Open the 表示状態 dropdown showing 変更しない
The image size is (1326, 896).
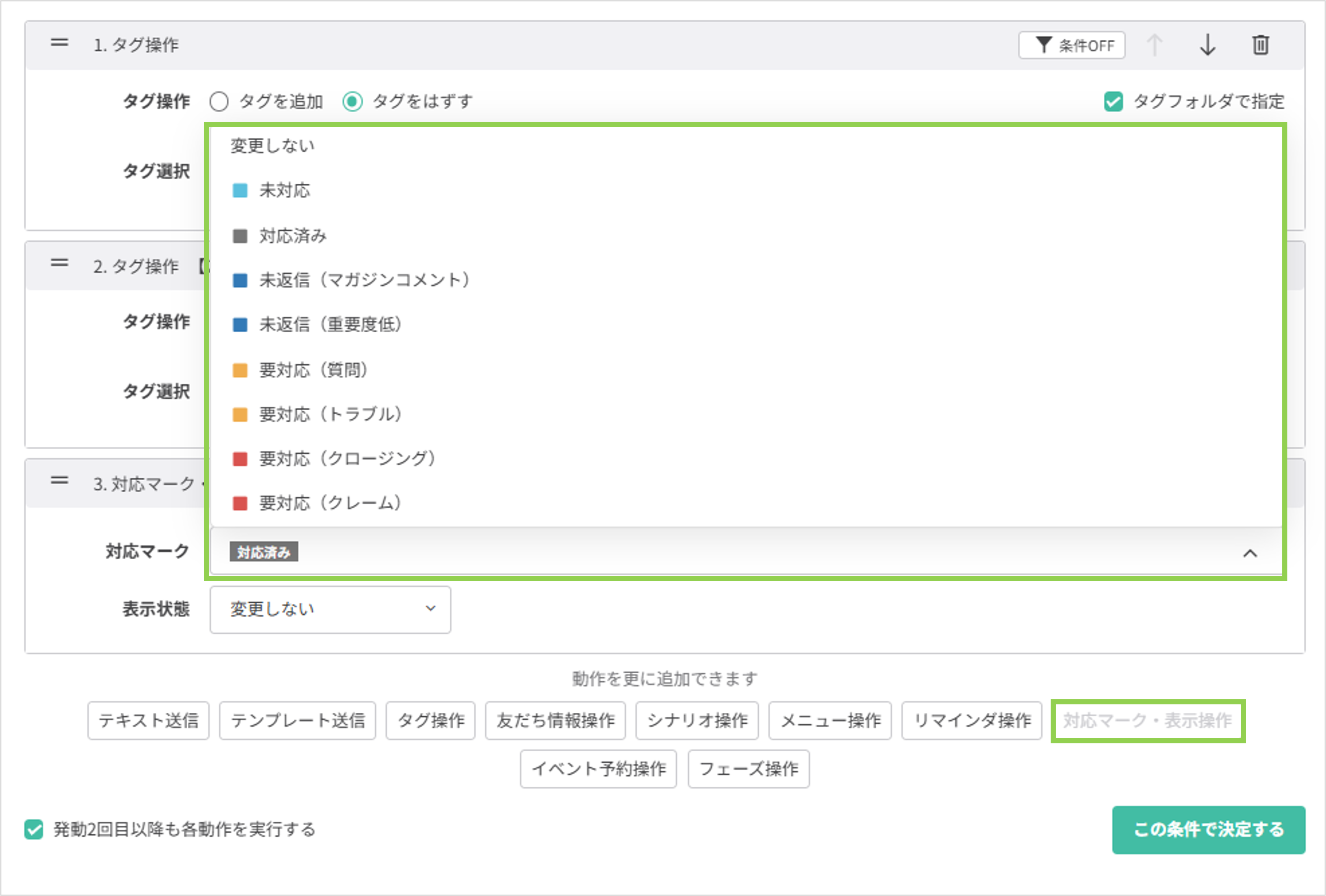coord(329,610)
